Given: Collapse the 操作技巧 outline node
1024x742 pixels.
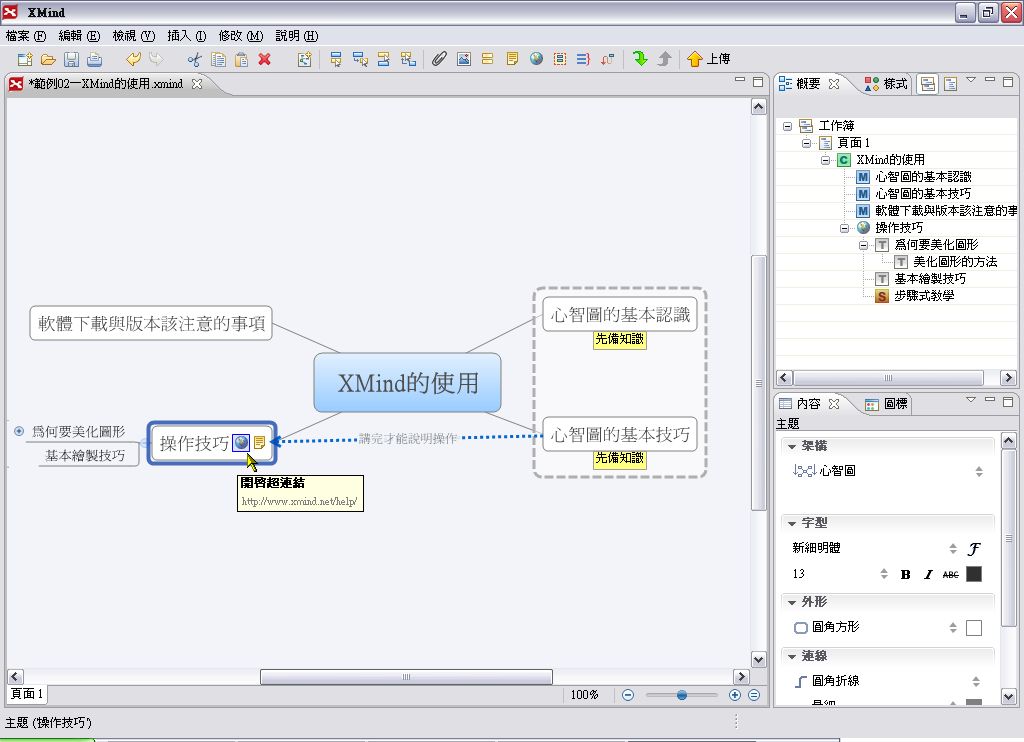Looking at the screenshot, I should click(x=844, y=228).
